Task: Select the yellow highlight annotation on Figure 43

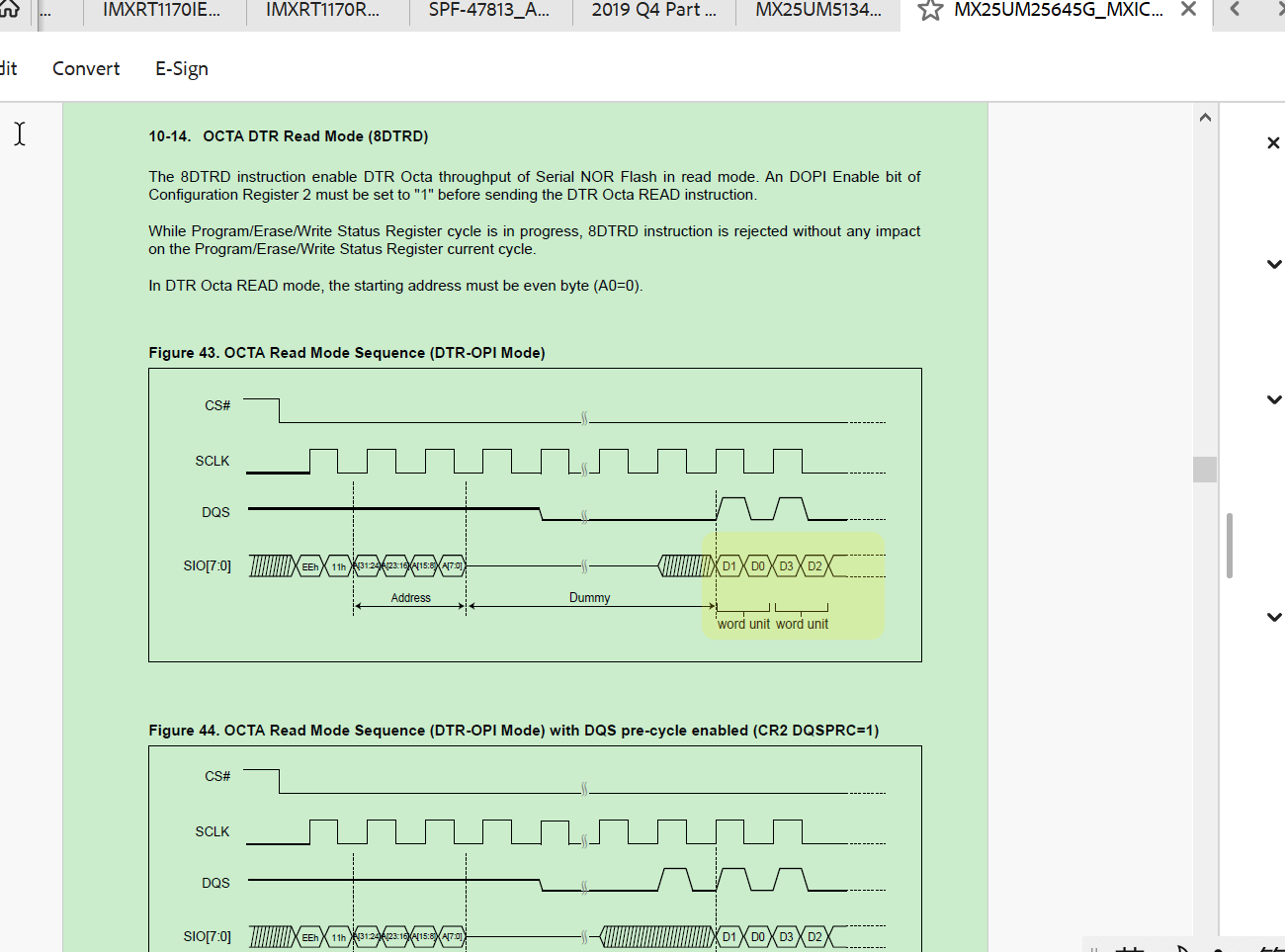Action: [793, 585]
